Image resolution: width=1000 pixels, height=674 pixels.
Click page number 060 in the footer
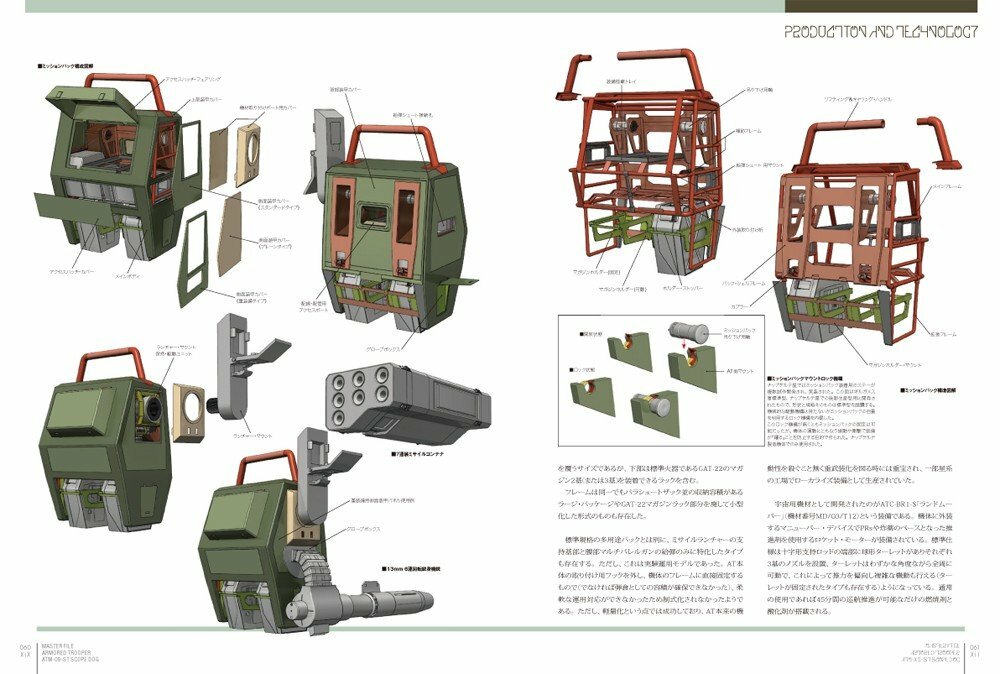pos(26,647)
